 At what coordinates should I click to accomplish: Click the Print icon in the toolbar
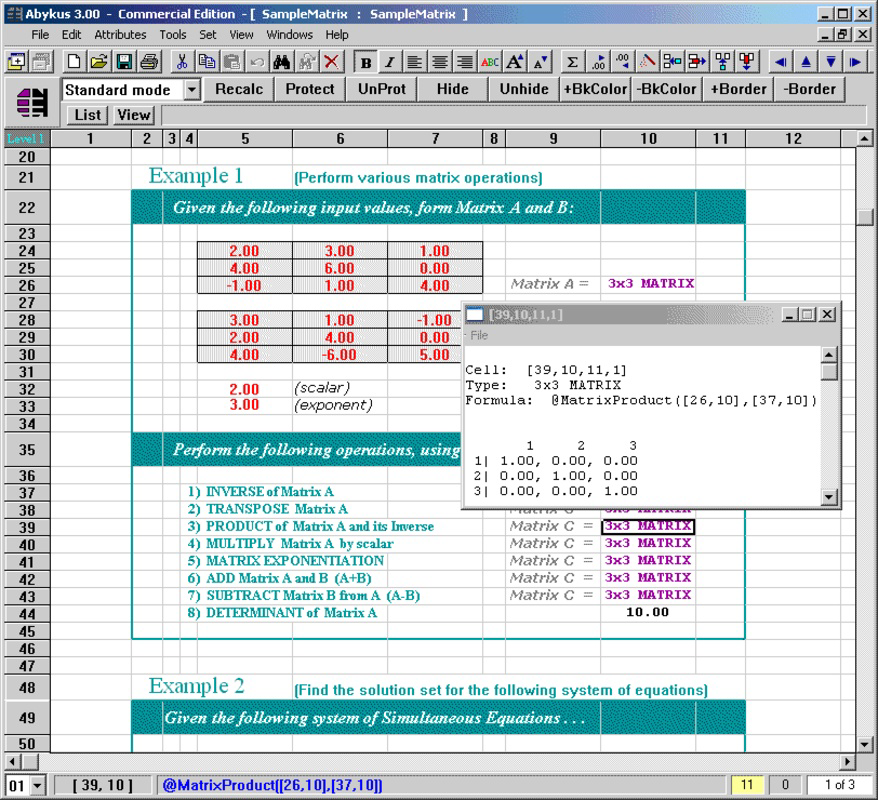pyautogui.click(x=149, y=62)
